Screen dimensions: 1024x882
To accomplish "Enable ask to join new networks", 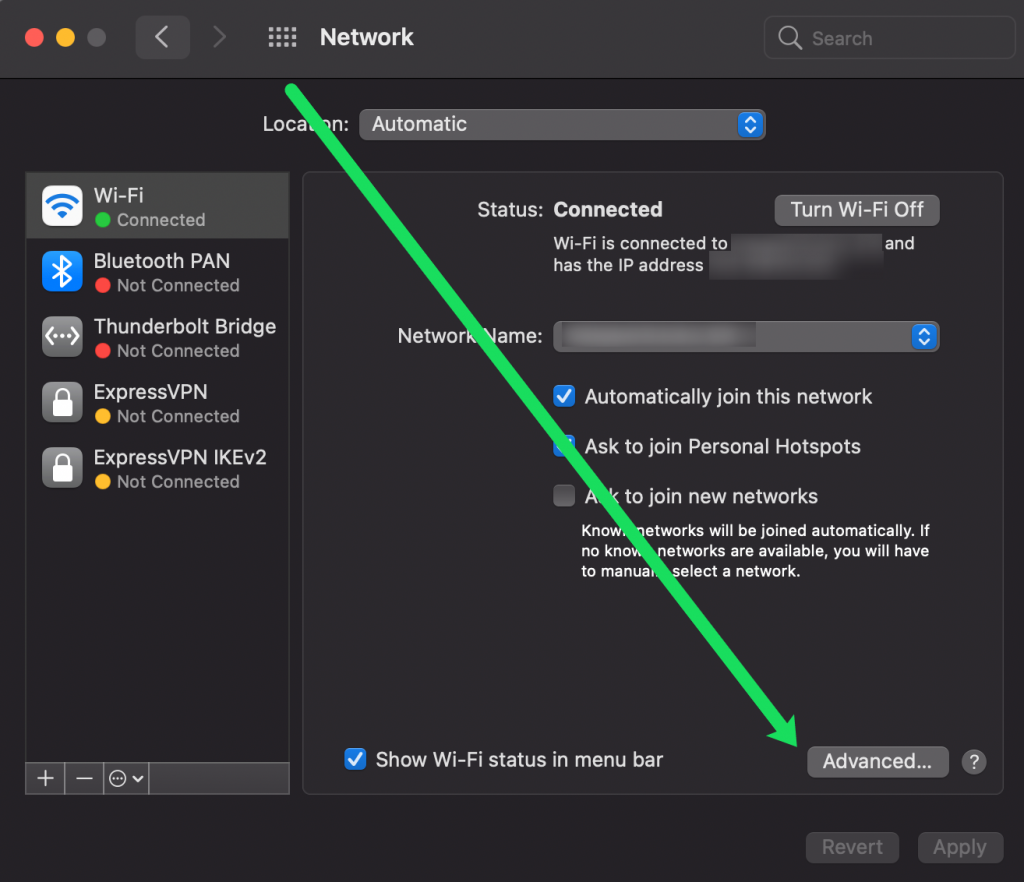I will click(x=564, y=495).
